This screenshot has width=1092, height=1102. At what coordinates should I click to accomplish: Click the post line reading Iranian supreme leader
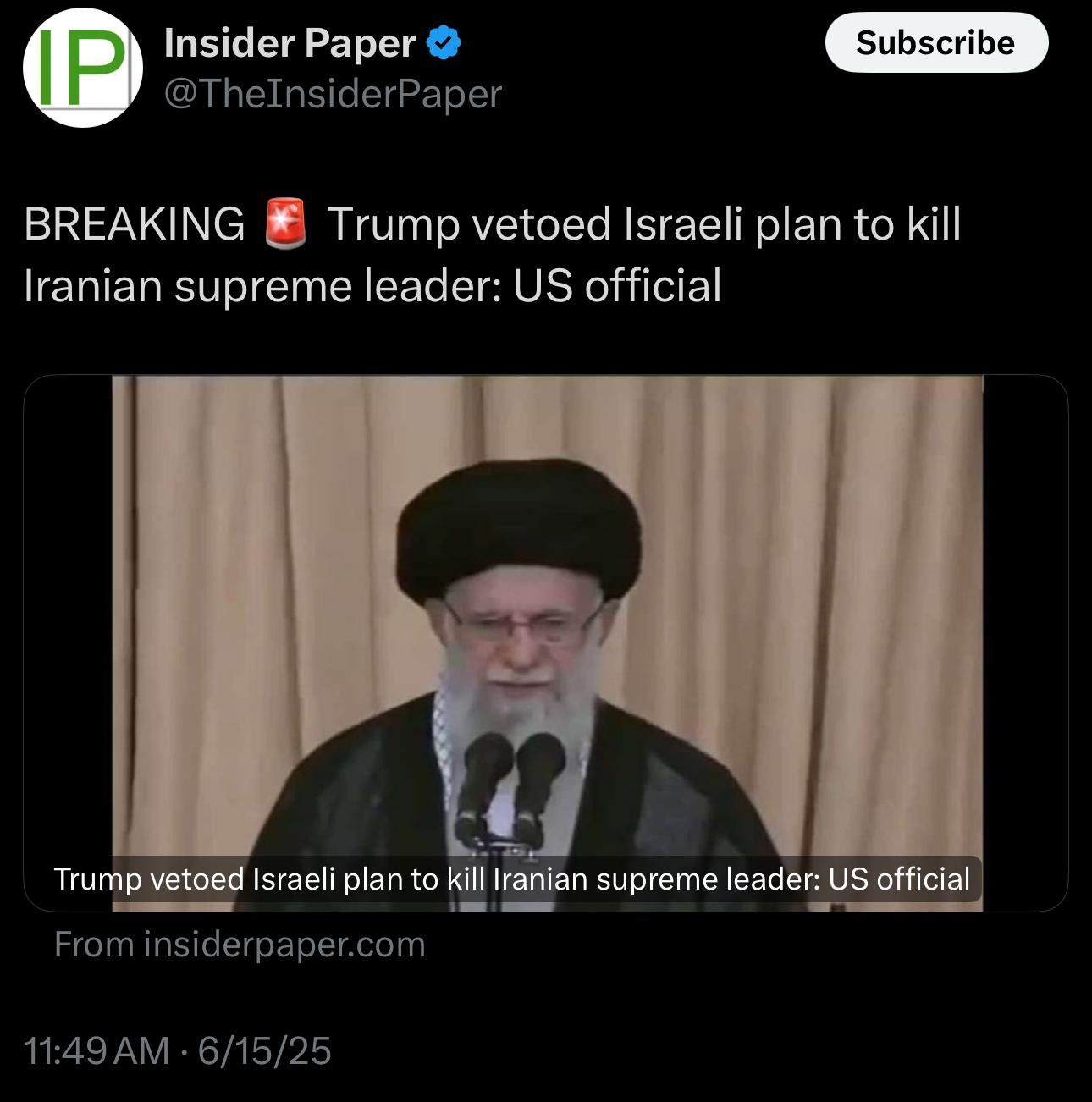tap(372, 286)
